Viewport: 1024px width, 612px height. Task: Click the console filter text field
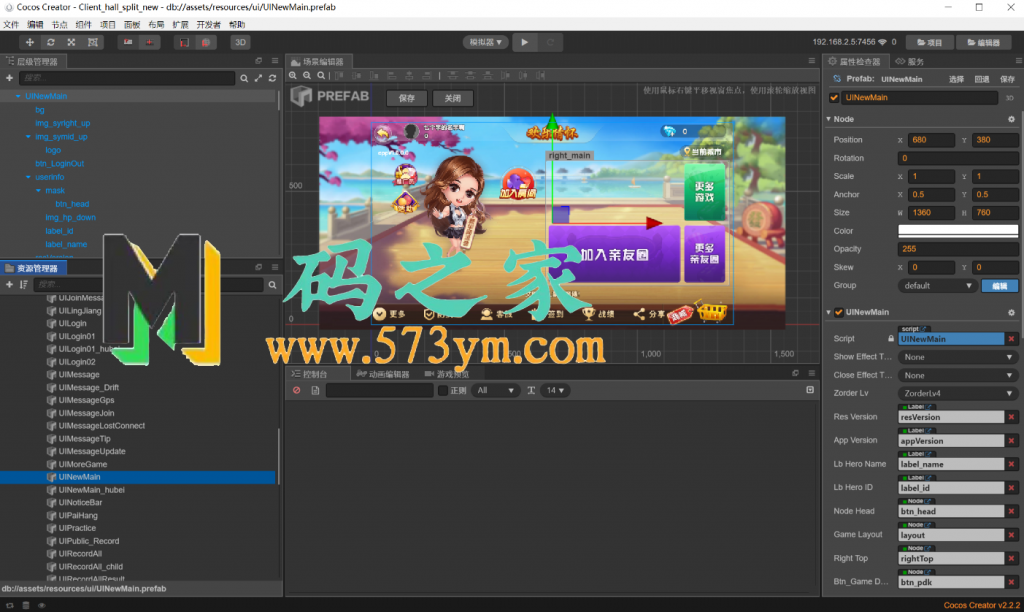coord(379,391)
